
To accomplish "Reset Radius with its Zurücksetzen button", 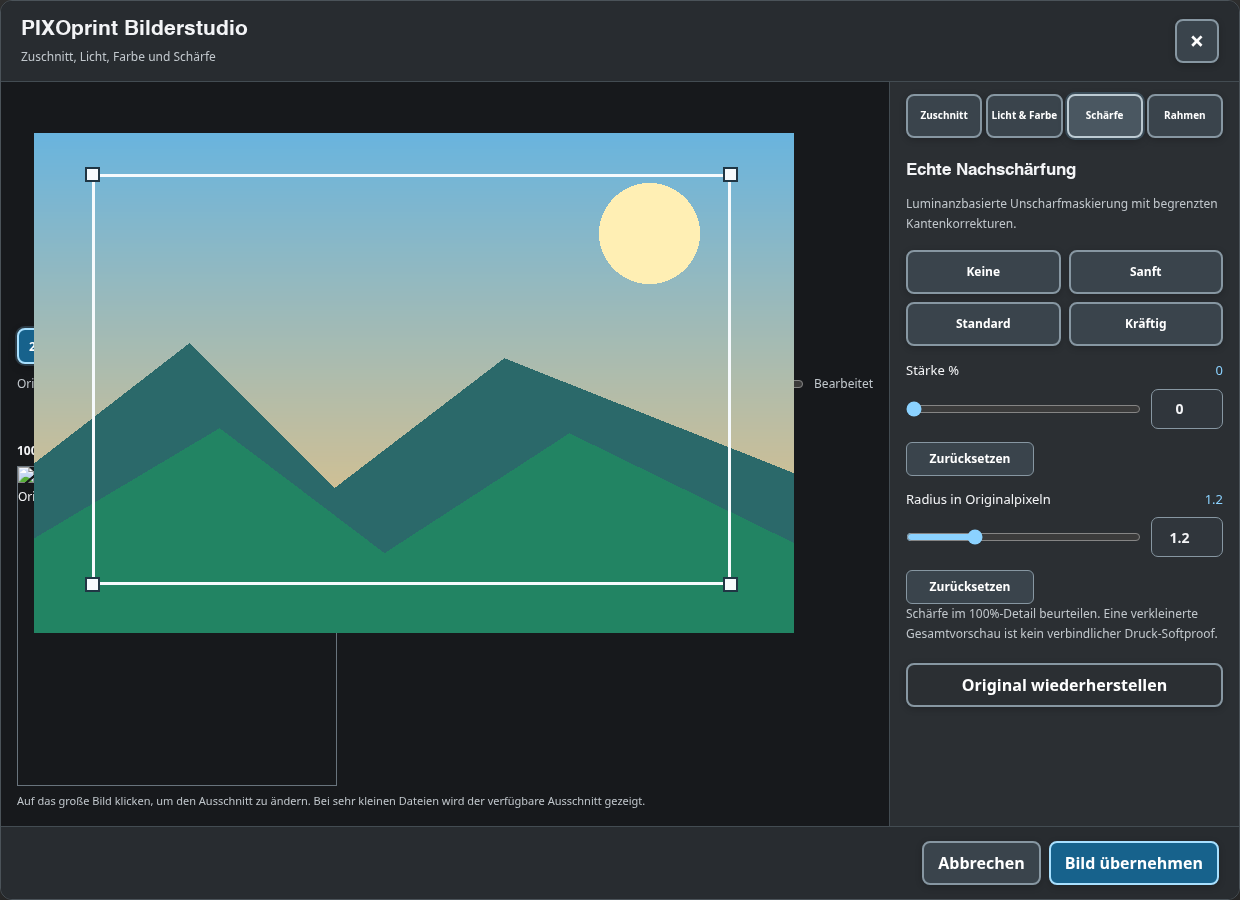I will pos(969,587).
